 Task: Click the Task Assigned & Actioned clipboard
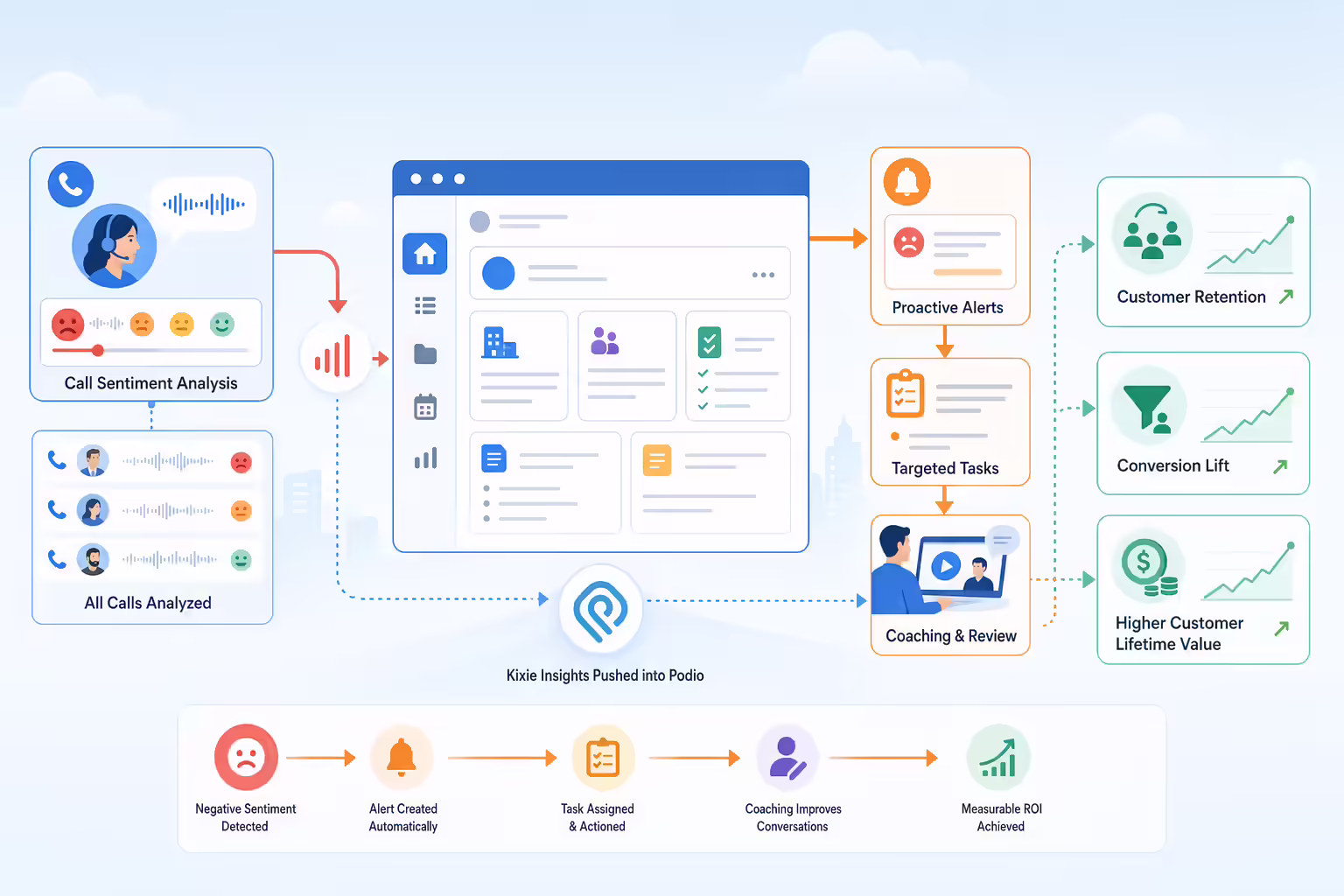pos(603,758)
